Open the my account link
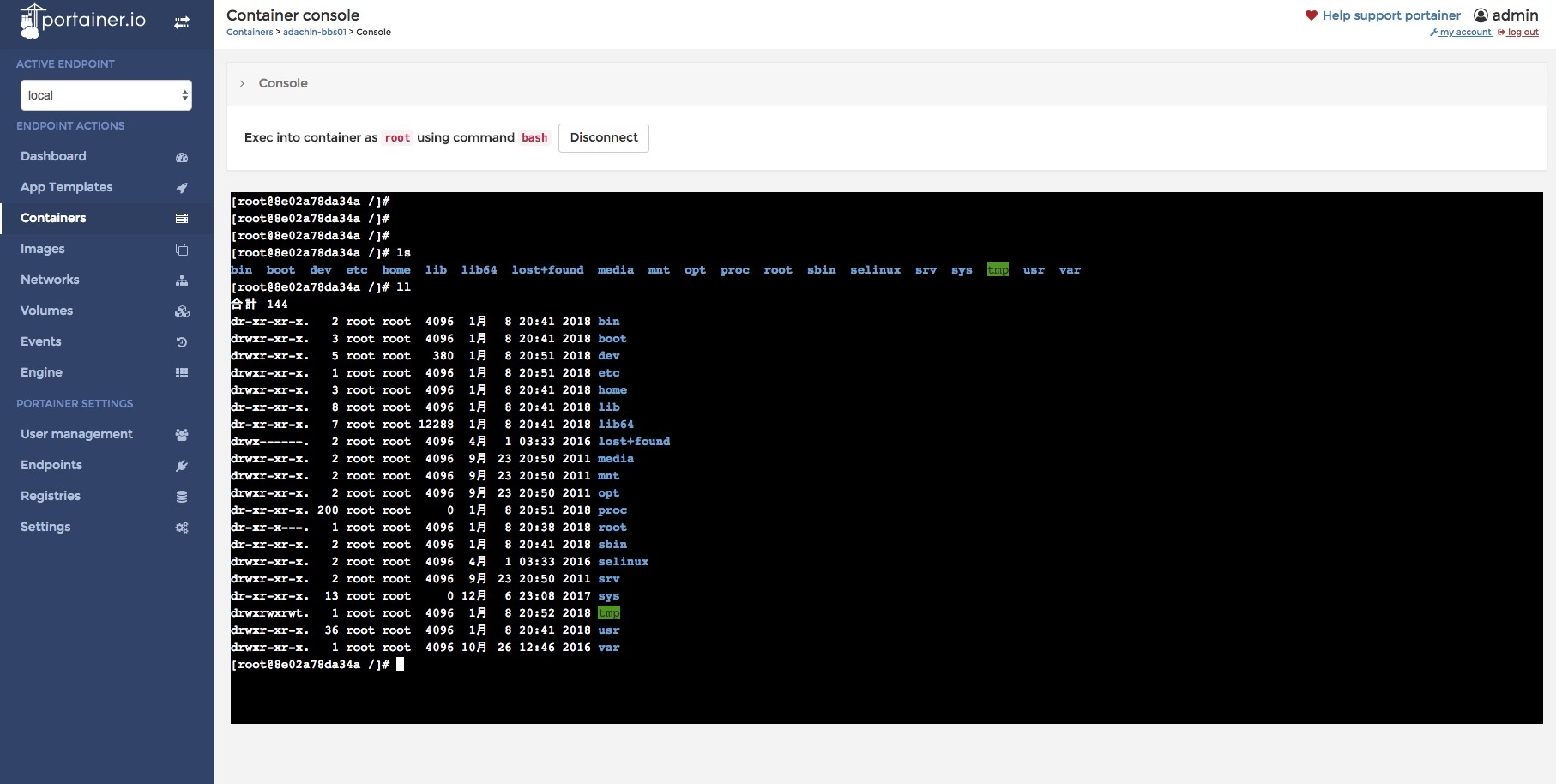This screenshot has width=1556, height=784. [1465, 33]
